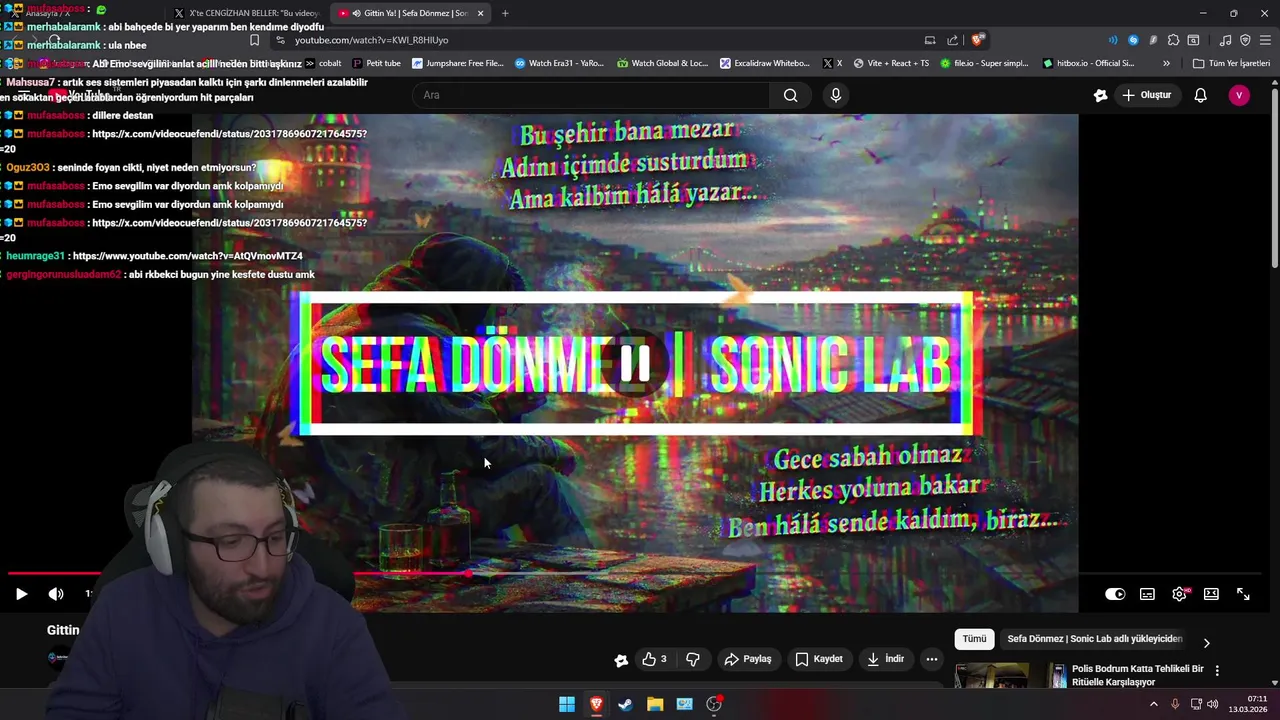
Task: Mute the video with the speaker icon
Action: tap(56, 594)
